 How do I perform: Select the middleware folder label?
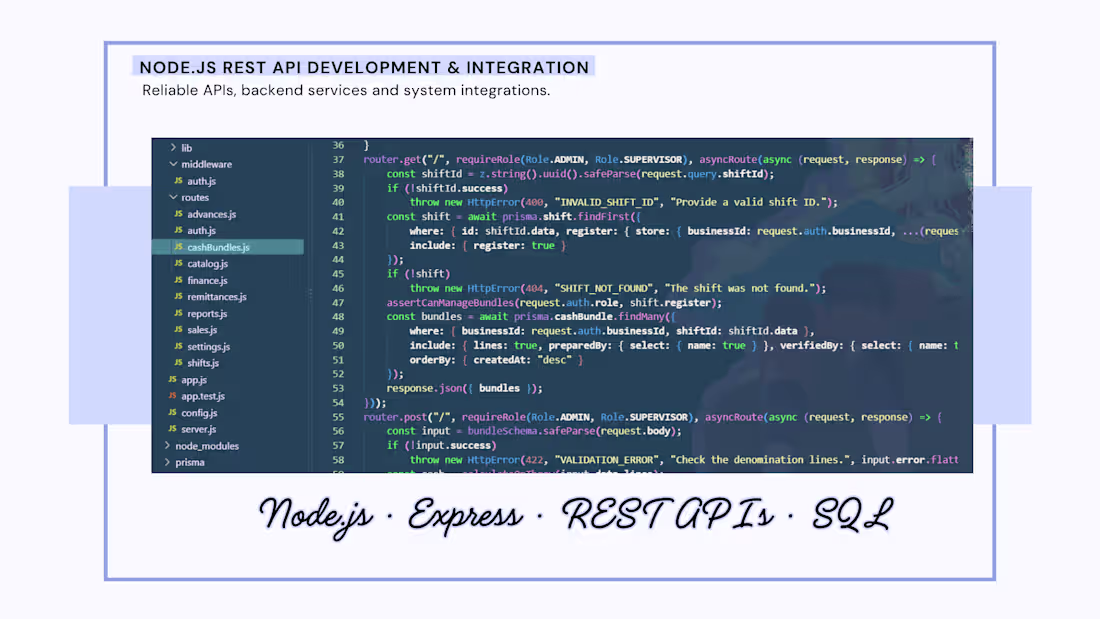pos(206,164)
